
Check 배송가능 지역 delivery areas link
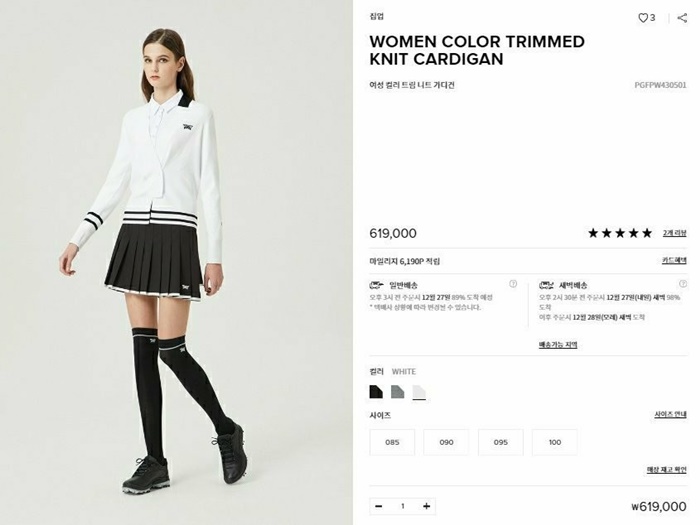click(558, 345)
